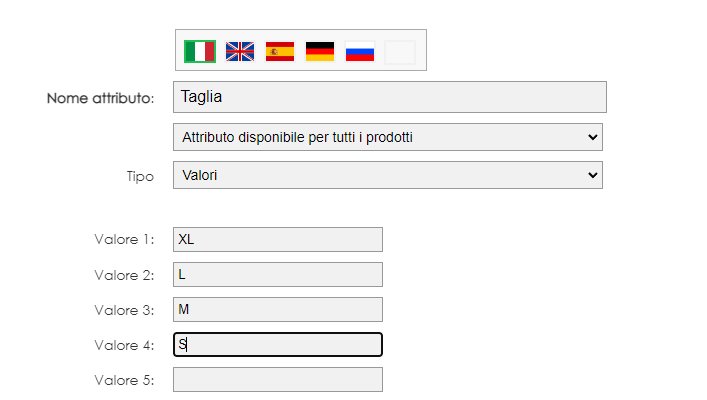Switch to the British flag language
The width and height of the screenshot is (707, 400).
click(240, 51)
